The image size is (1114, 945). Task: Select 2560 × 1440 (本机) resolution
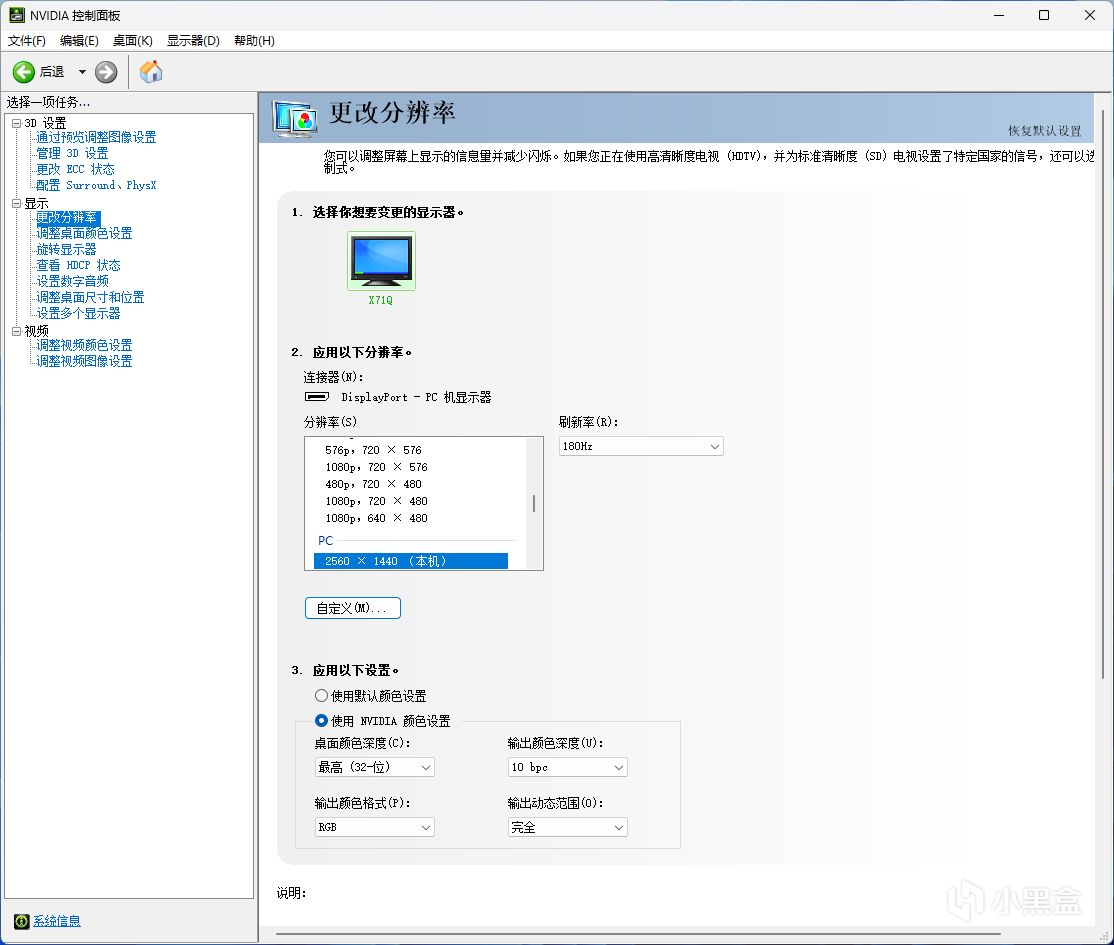[x=411, y=561]
